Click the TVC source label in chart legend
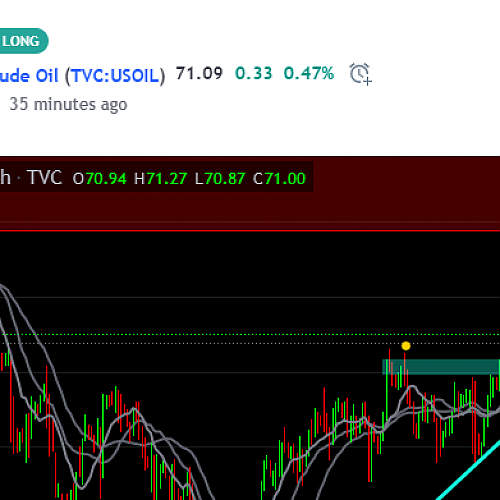The image size is (500, 500). click(x=44, y=177)
